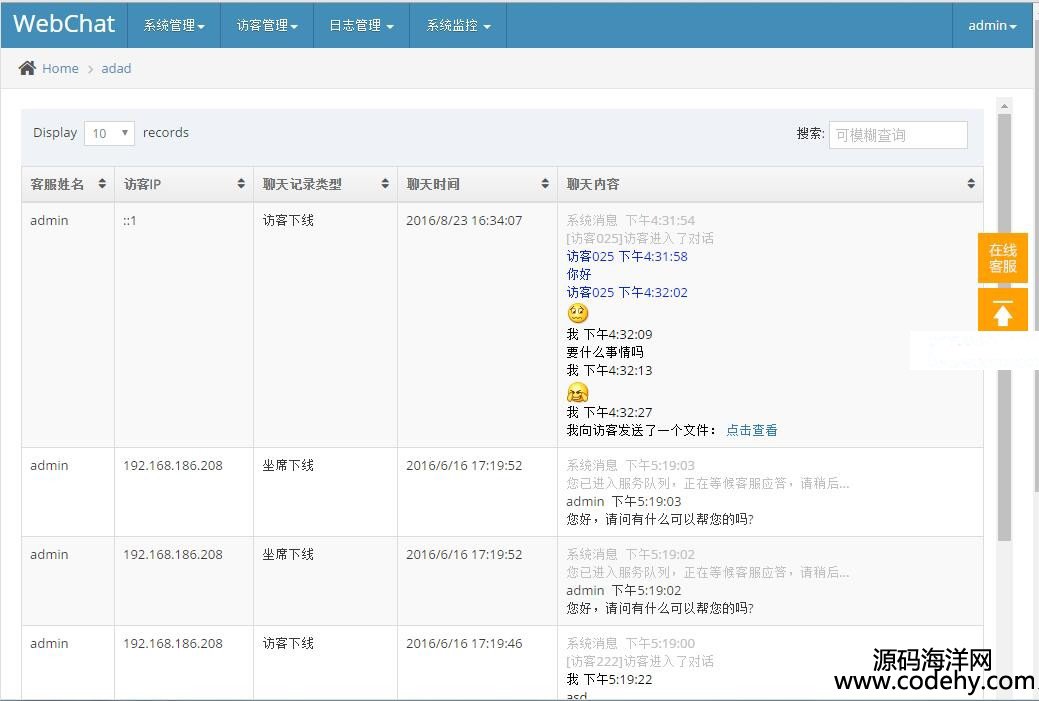Click the WebChat brand logo
Image resolution: width=1039 pixels, height=701 pixels.
click(64, 24)
